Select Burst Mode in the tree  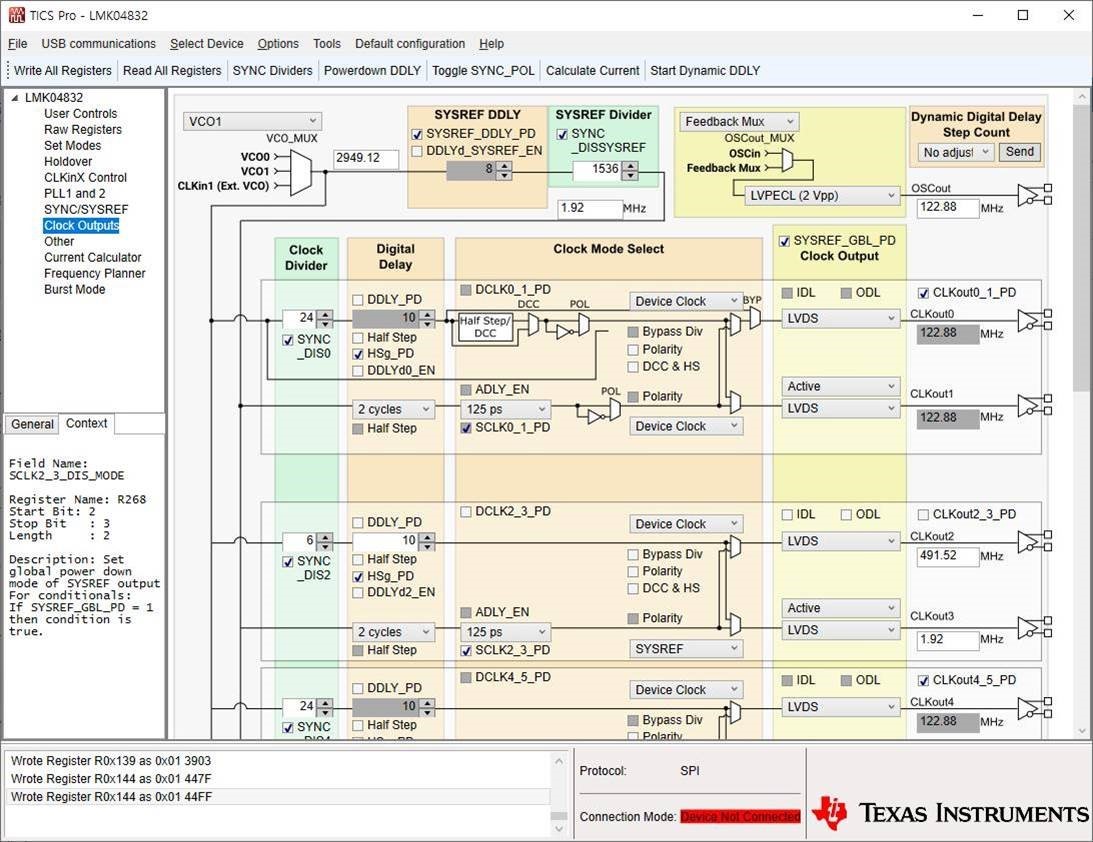click(x=75, y=290)
